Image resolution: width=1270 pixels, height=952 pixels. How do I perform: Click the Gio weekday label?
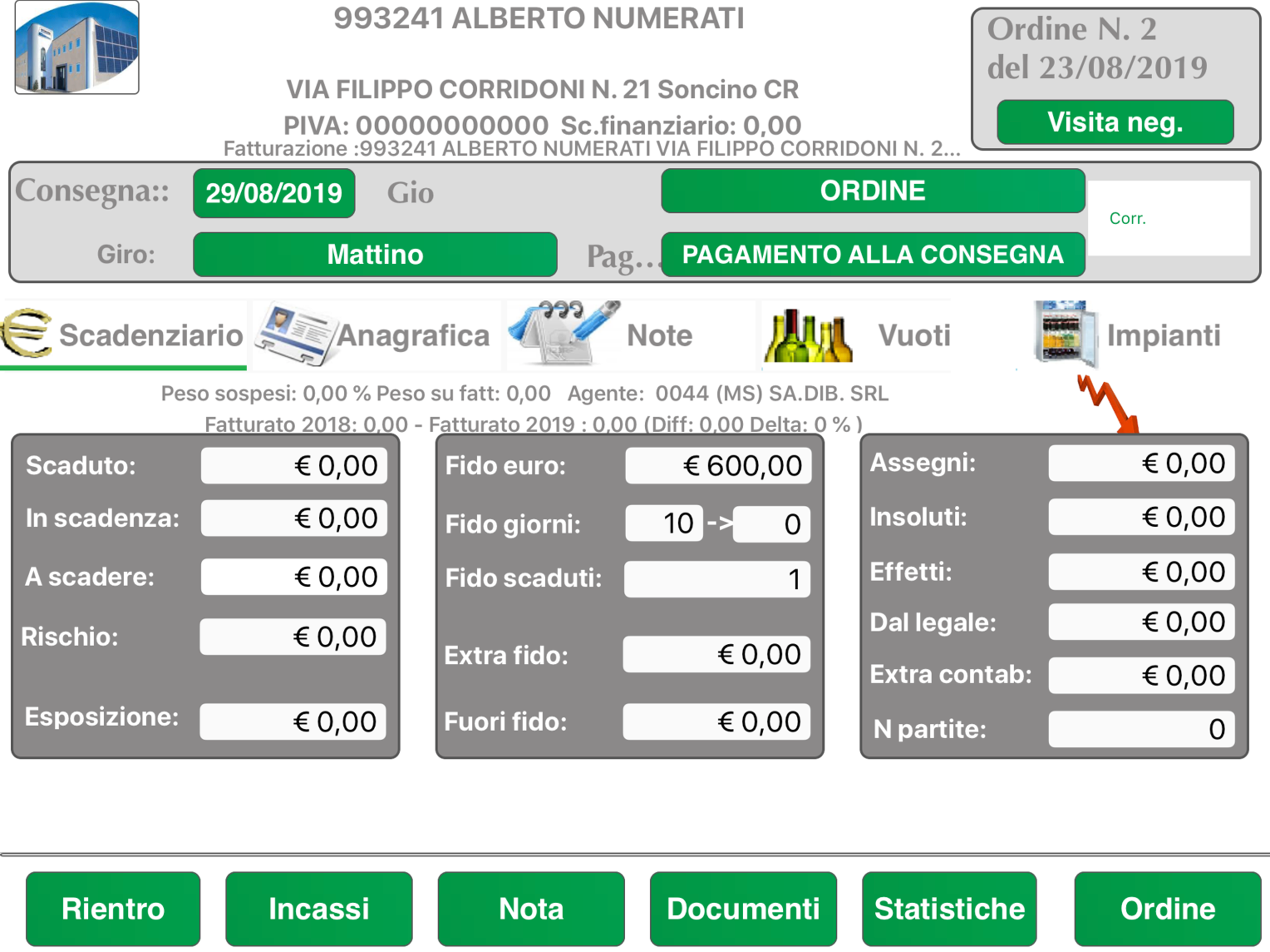point(410,193)
